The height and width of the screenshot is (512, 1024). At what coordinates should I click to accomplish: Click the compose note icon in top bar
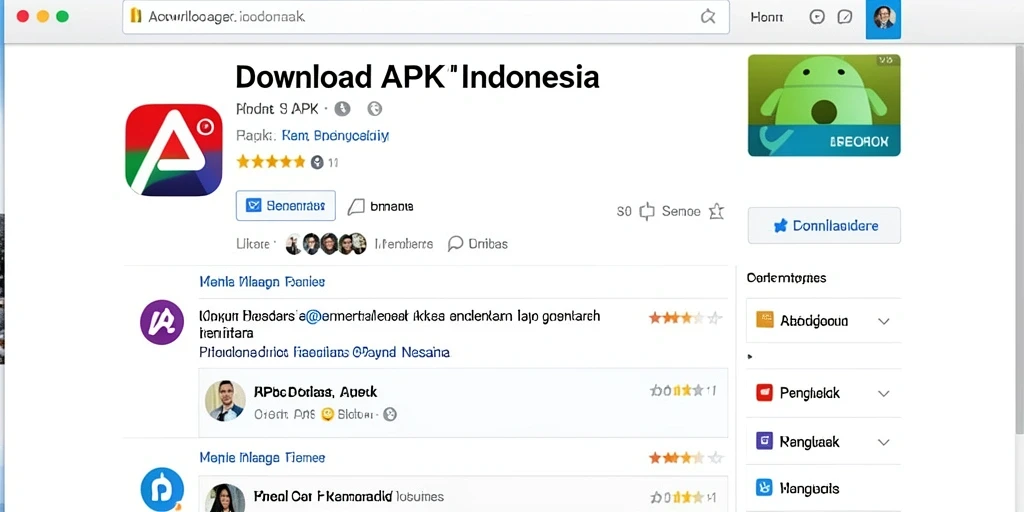click(x=845, y=17)
